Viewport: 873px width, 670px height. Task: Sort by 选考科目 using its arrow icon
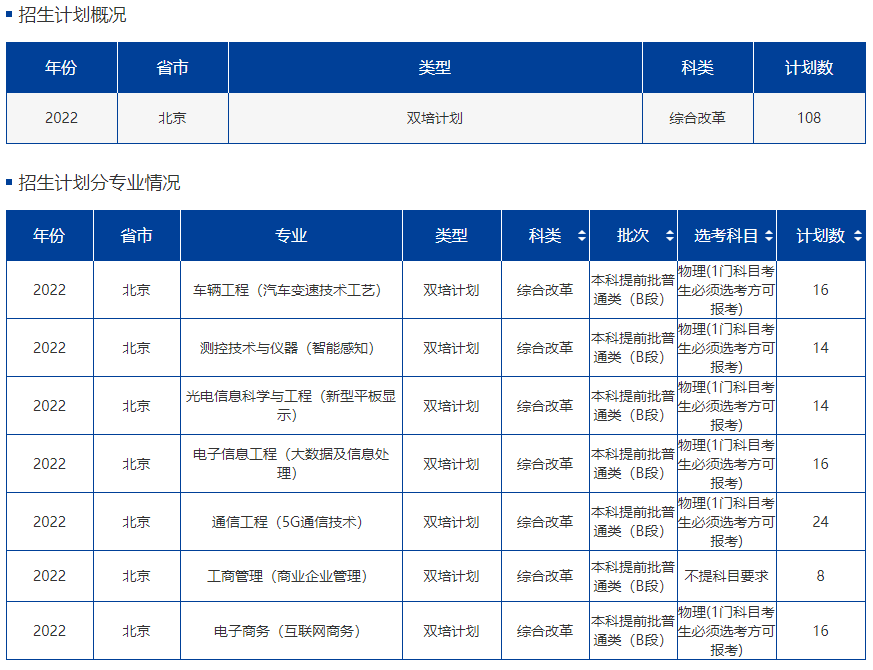click(x=768, y=236)
